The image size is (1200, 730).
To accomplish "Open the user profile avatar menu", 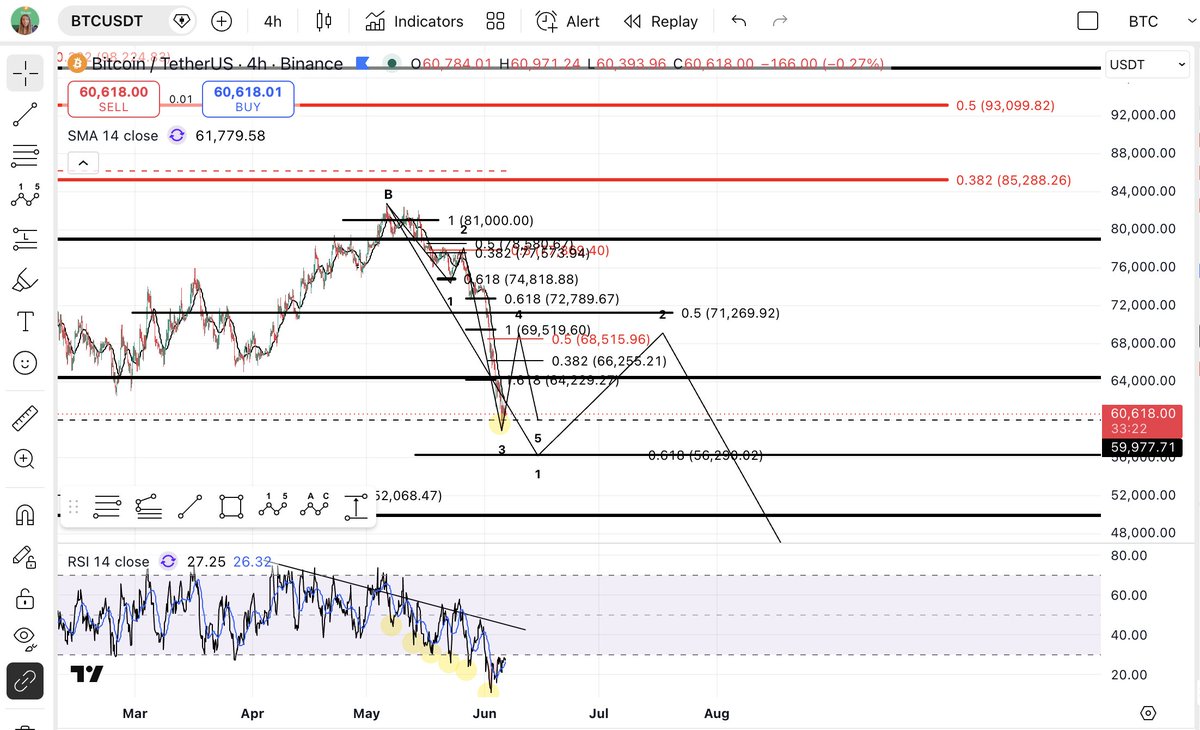I will (25, 21).
